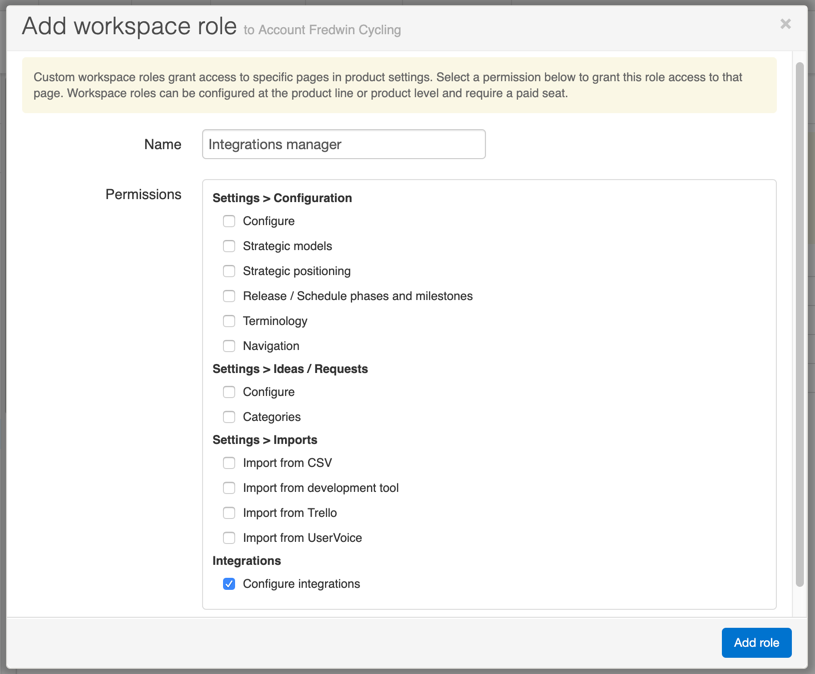Screen dimensions: 815x674
Task: Click the Import from Trello label
Action: (289, 513)
